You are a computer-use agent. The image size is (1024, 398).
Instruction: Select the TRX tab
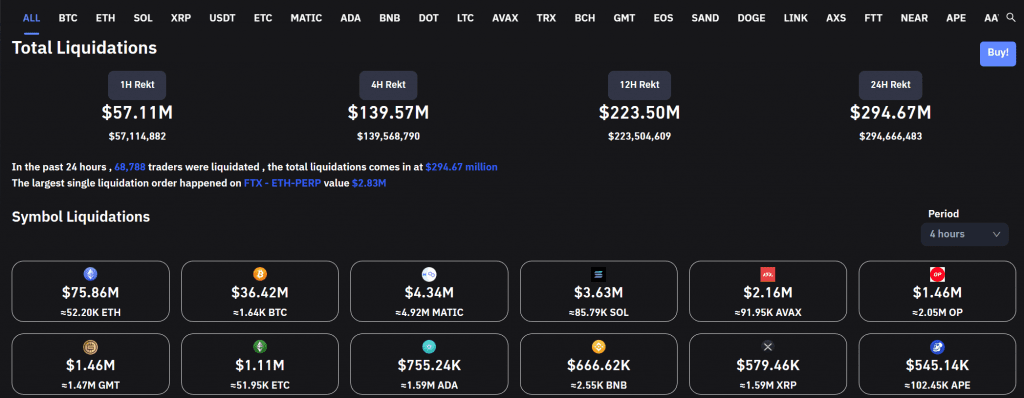546,18
